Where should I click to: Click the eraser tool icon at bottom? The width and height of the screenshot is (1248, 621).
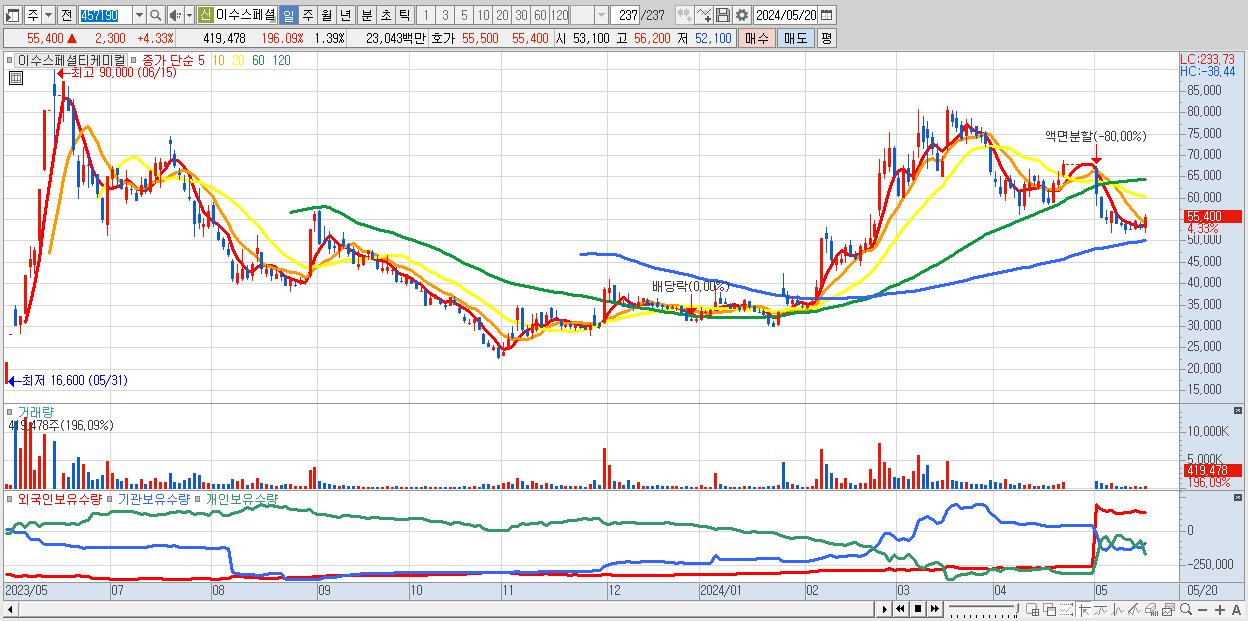pos(1151,609)
